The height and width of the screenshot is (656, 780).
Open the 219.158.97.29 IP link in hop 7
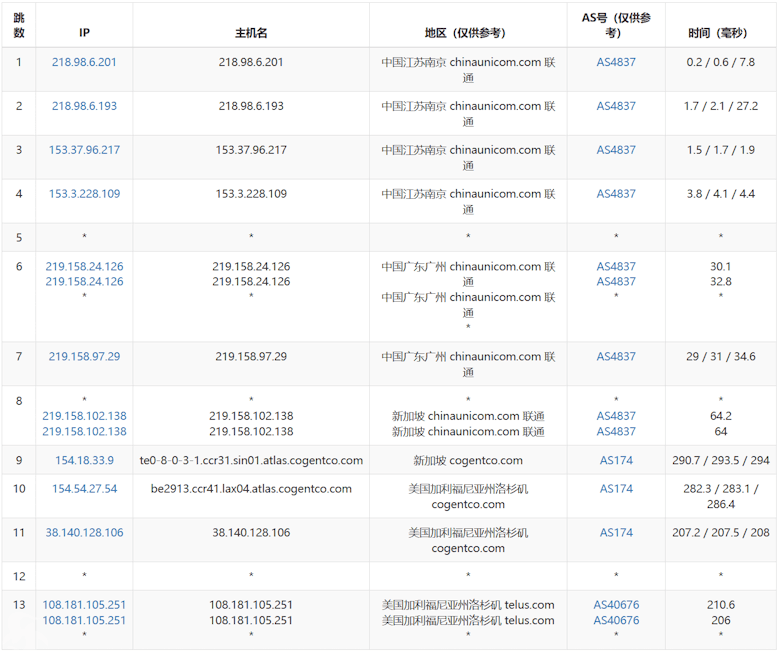pos(84,357)
